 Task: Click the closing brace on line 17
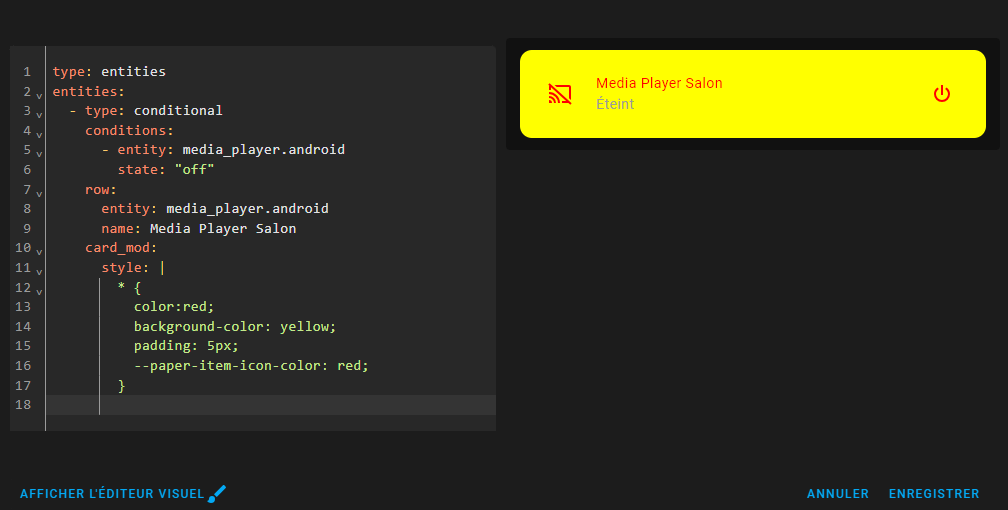(x=122, y=385)
